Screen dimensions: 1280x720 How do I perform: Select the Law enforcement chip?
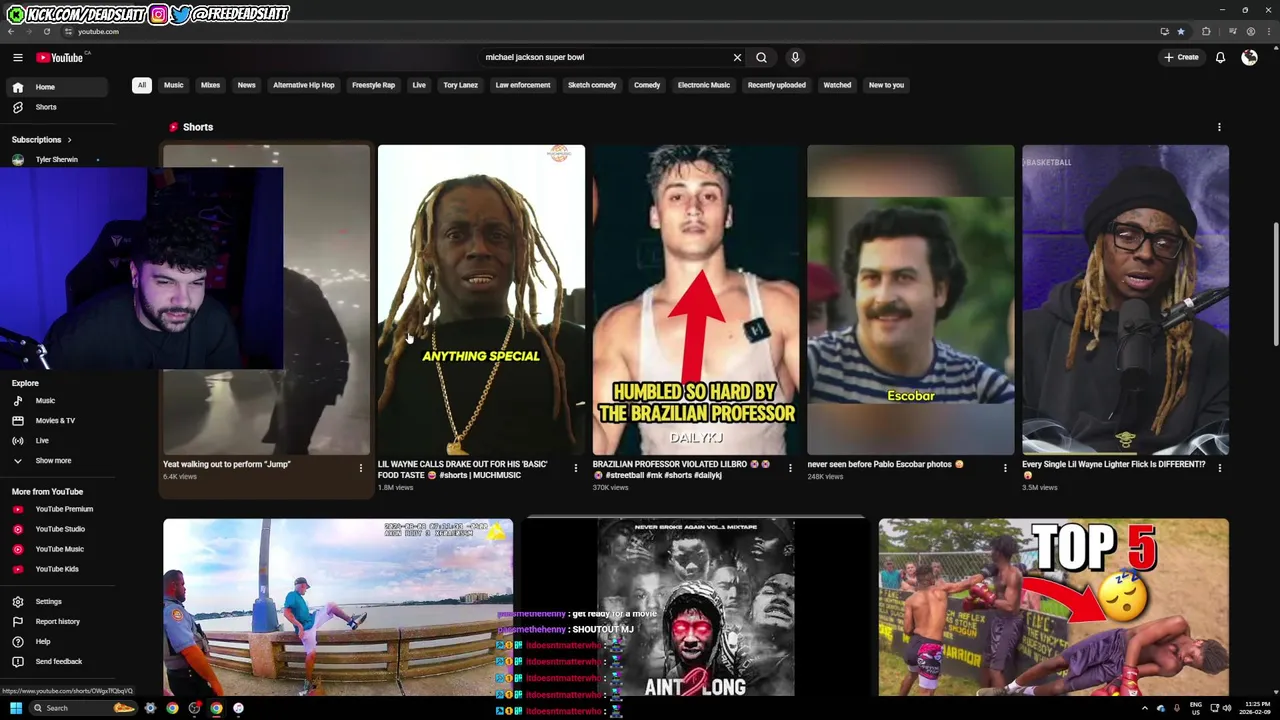pyautogui.click(x=523, y=85)
